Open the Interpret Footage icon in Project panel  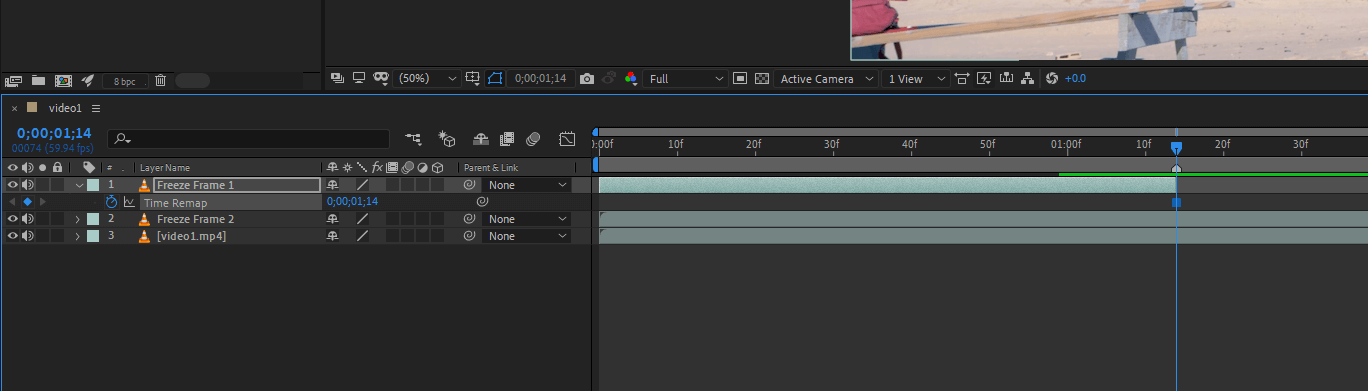(14, 80)
